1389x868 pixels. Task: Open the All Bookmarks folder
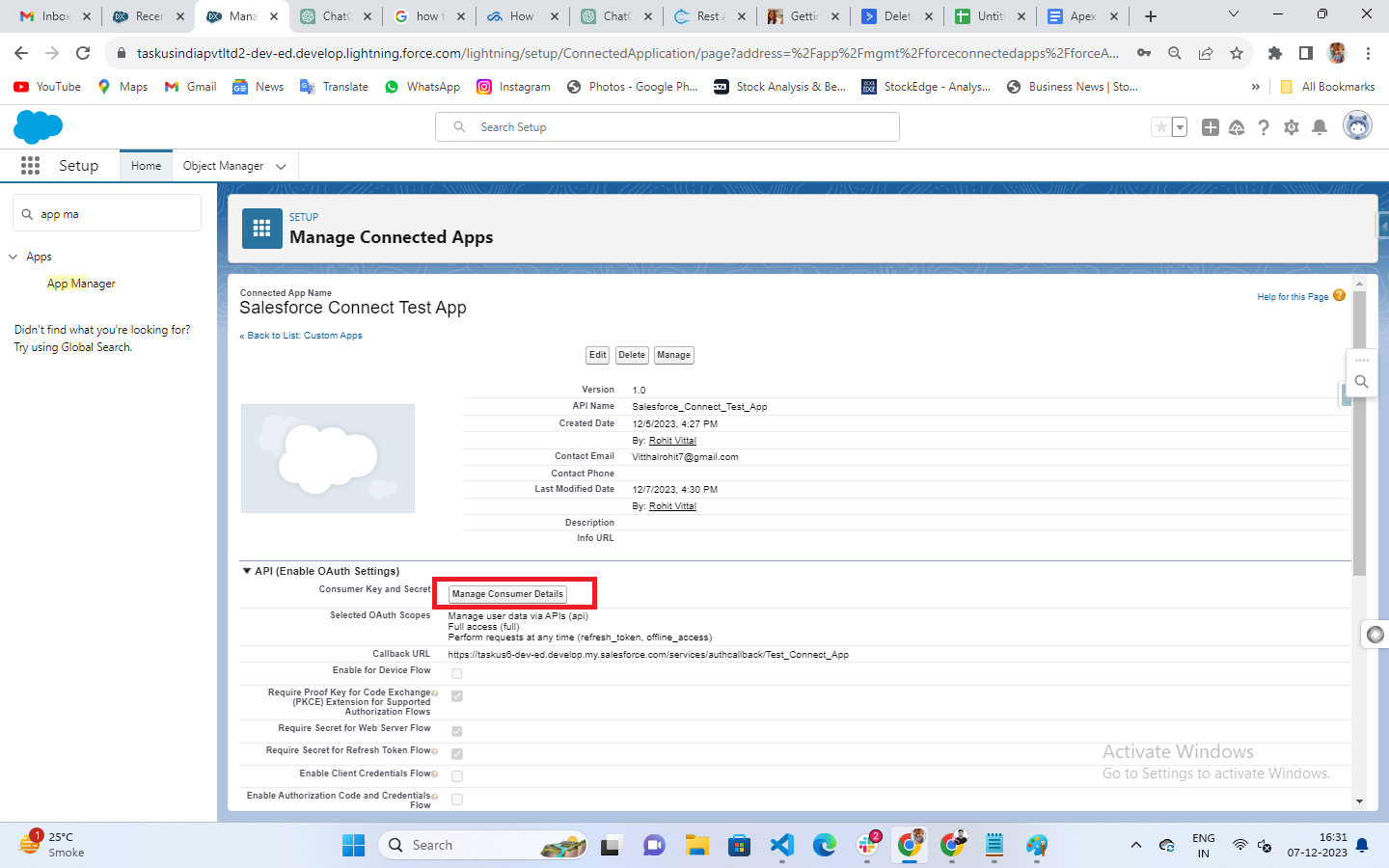[x=1327, y=87]
